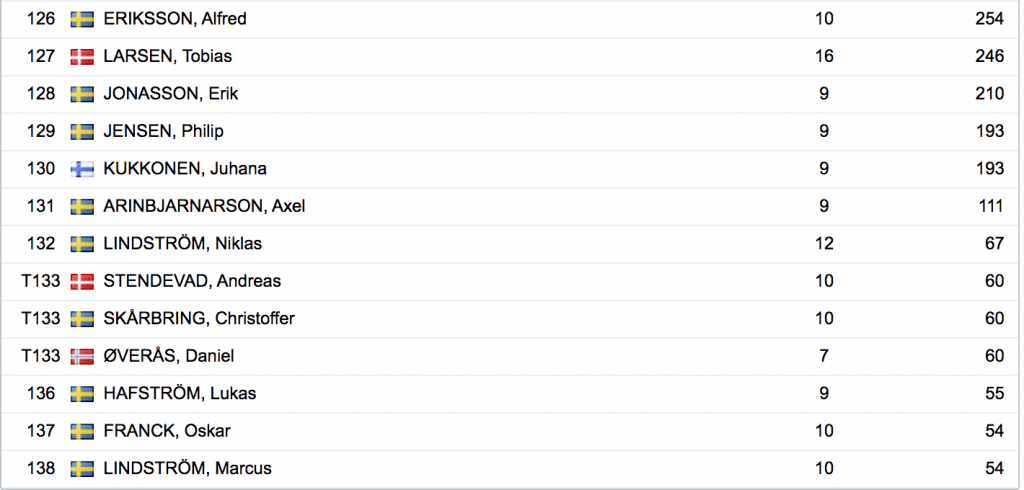The width and height of the screenshot is (1024, 490).
Task: Click Sweden flag next to LINDSTRÖM, Marcus
Action: click(x=82, y=469)
